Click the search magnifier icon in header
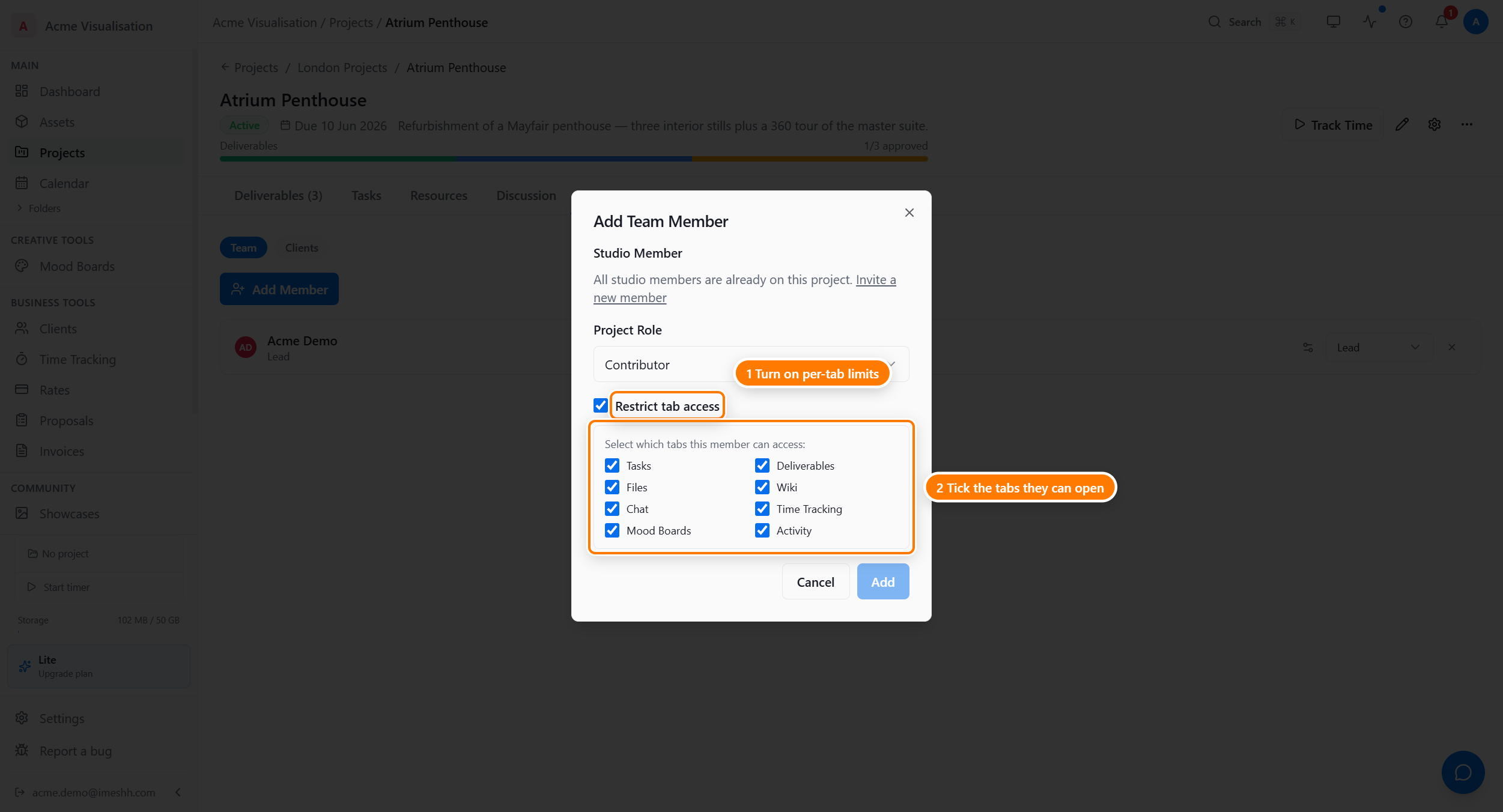Screen dimensions: 1503x812 pyautogui.click(x=1214, y=22)
